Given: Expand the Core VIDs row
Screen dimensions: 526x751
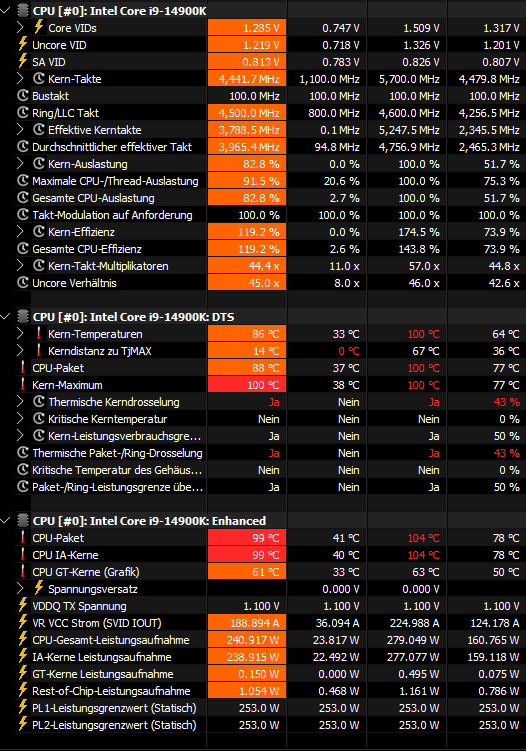Looking at the screenshot, I should pyautogui.click(x=20, y=28).
